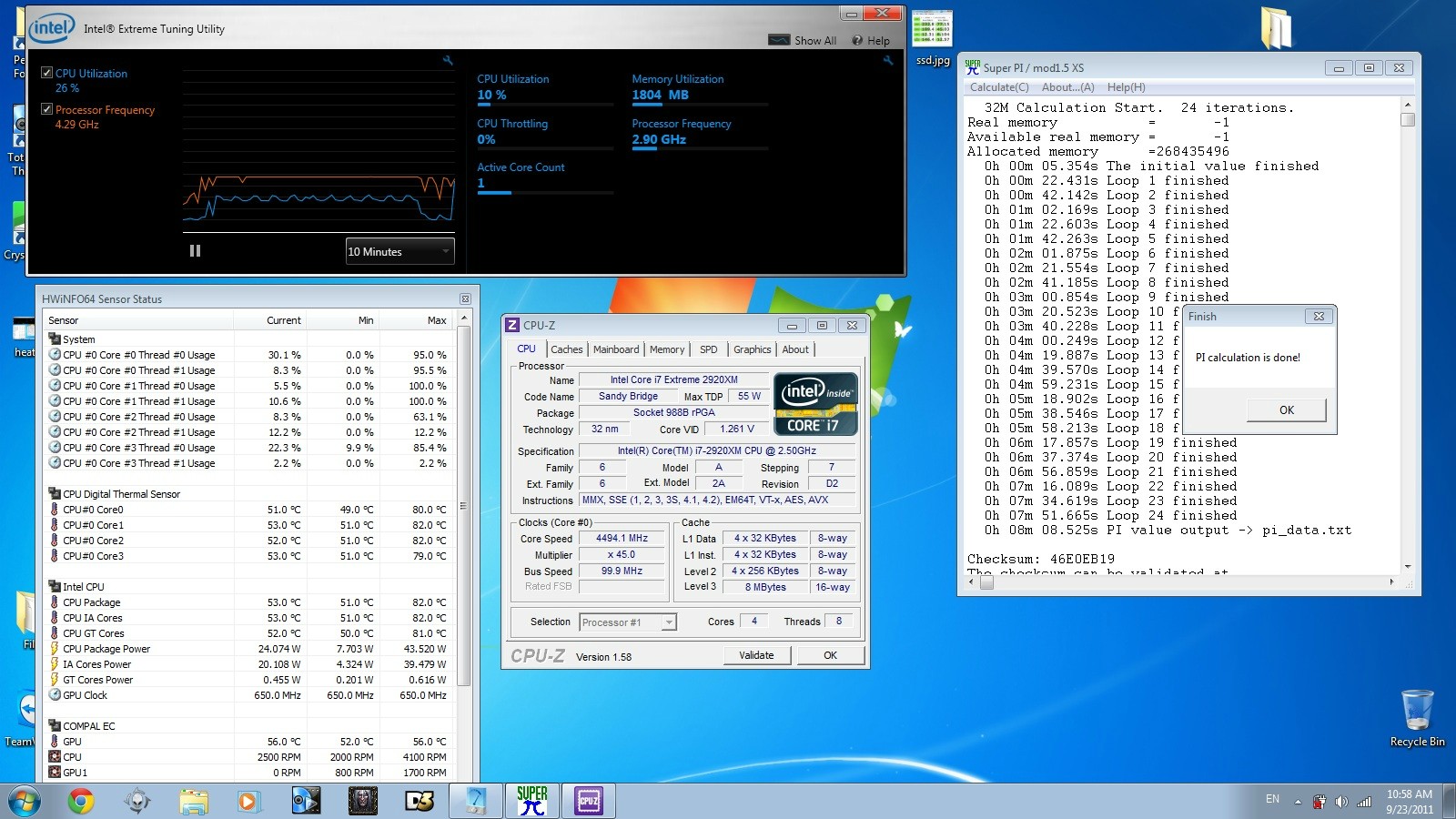This screenshot has height=819, width=1456.
Task: Open About...(A) menu in Super PI
Action: (x=1068, y=87)
